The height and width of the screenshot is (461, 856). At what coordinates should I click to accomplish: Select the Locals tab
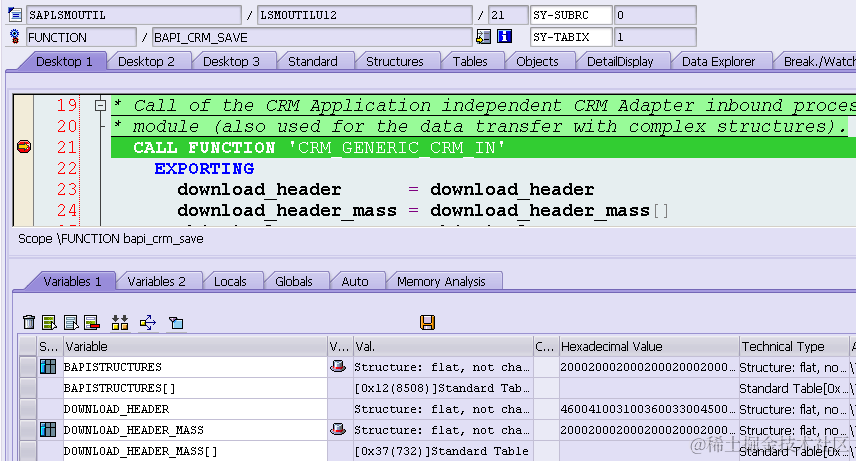pos(230,281)
